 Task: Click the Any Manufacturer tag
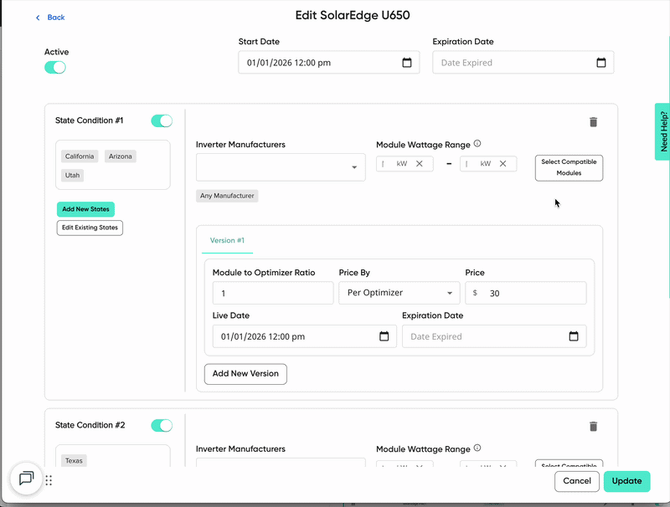[227, 196]
